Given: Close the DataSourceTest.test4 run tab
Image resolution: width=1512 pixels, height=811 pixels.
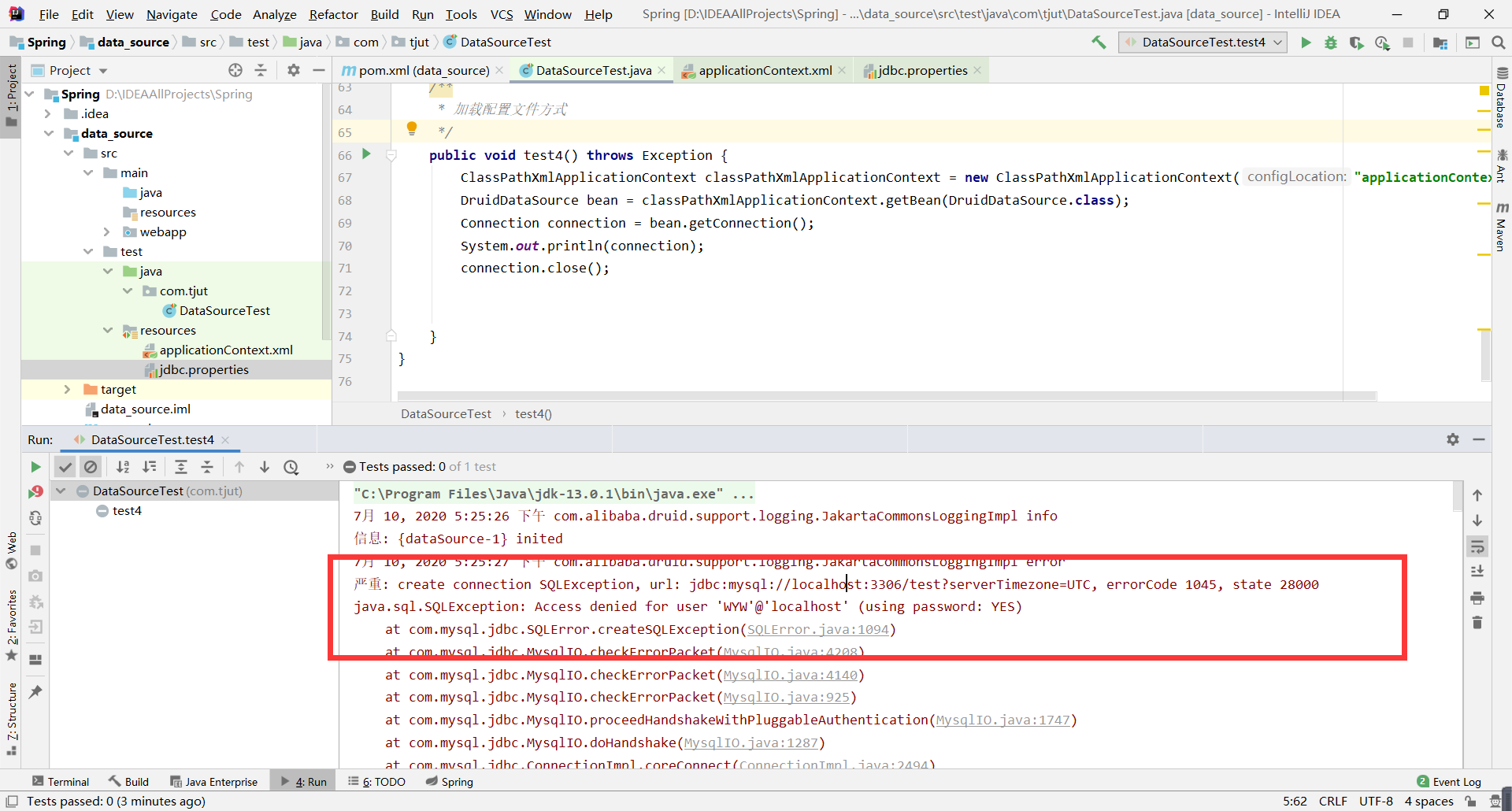Looking at the screenshot, I should pos(225,439).
